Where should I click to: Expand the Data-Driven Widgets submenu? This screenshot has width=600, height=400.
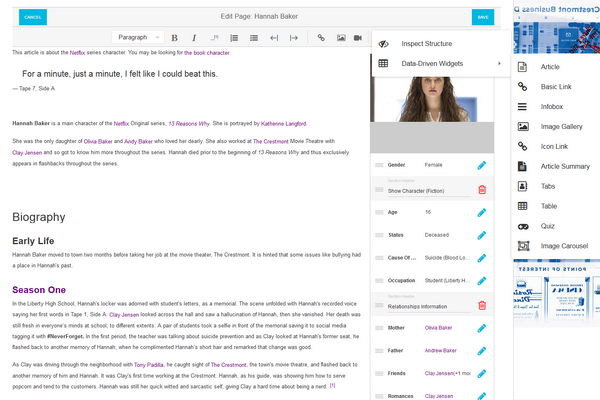click(441, 64)
